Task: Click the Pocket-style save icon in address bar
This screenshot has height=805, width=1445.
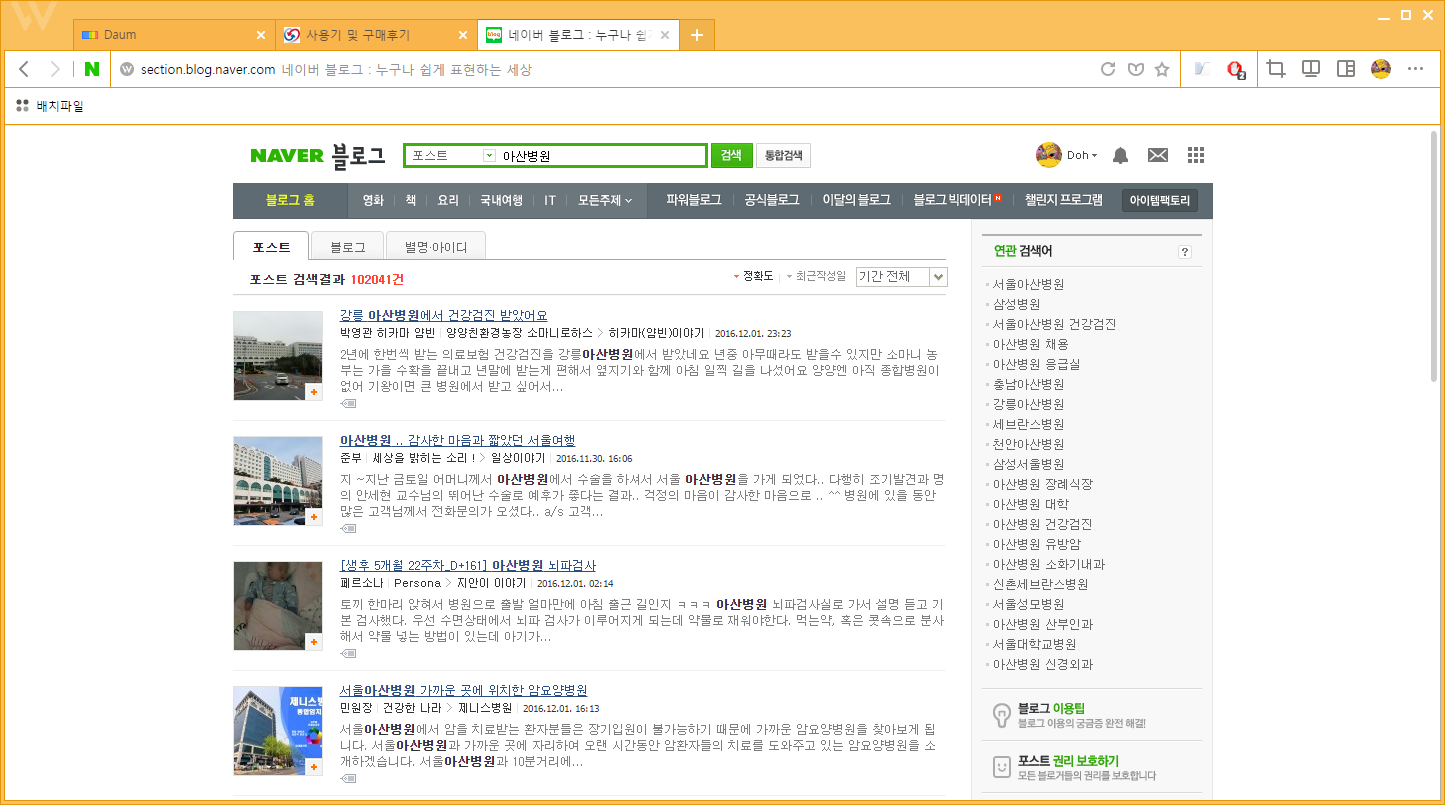Action: pyautogui.click(x=1135, y=69)
